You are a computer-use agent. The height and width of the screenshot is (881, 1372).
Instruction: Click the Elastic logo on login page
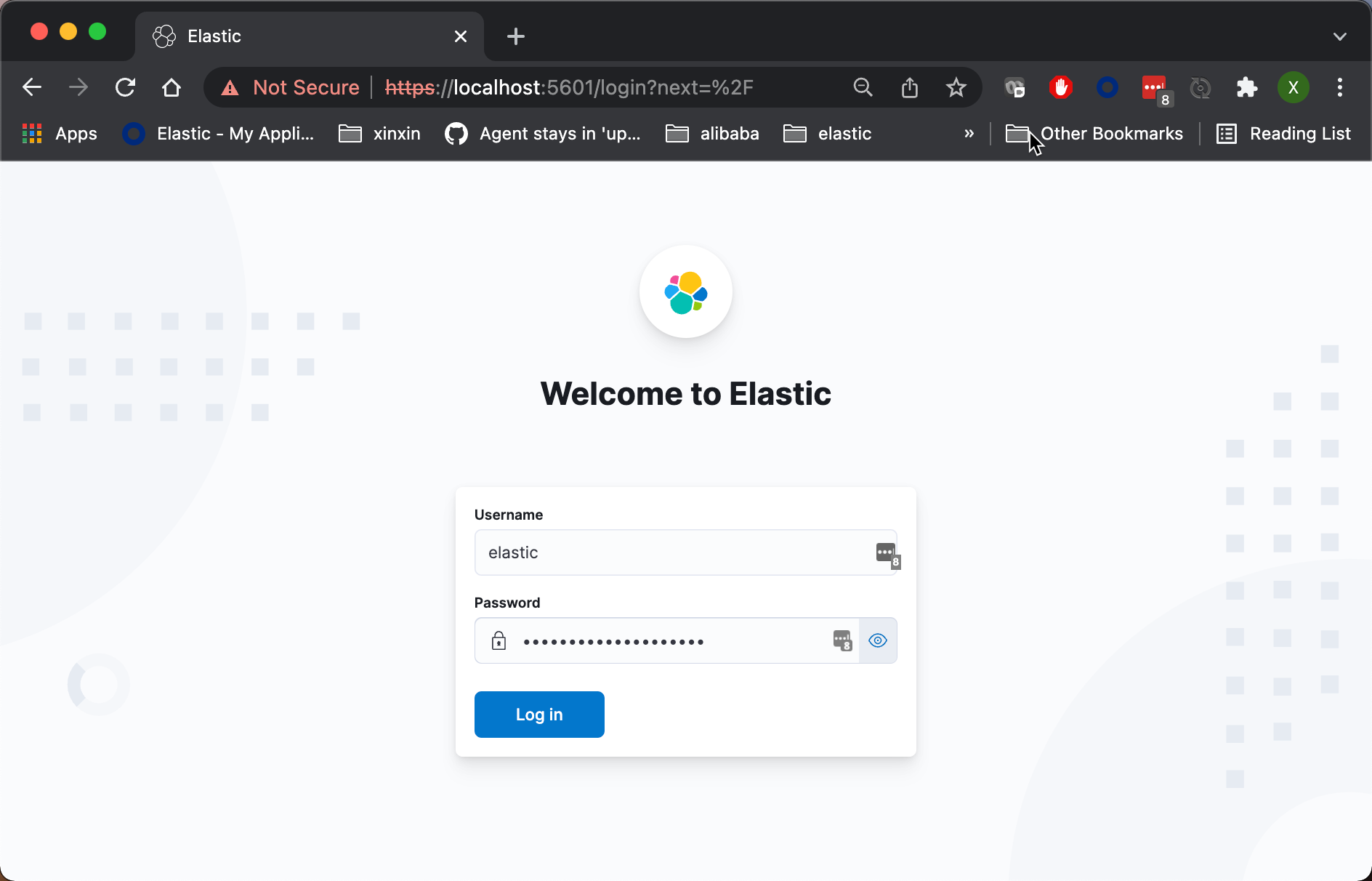tap(686, 292)
